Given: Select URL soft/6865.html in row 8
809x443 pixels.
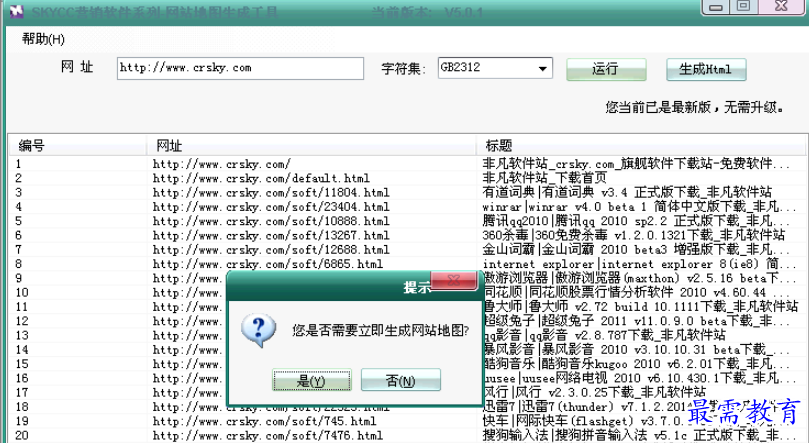Looking at the screenshot, I should pos(268,264).
